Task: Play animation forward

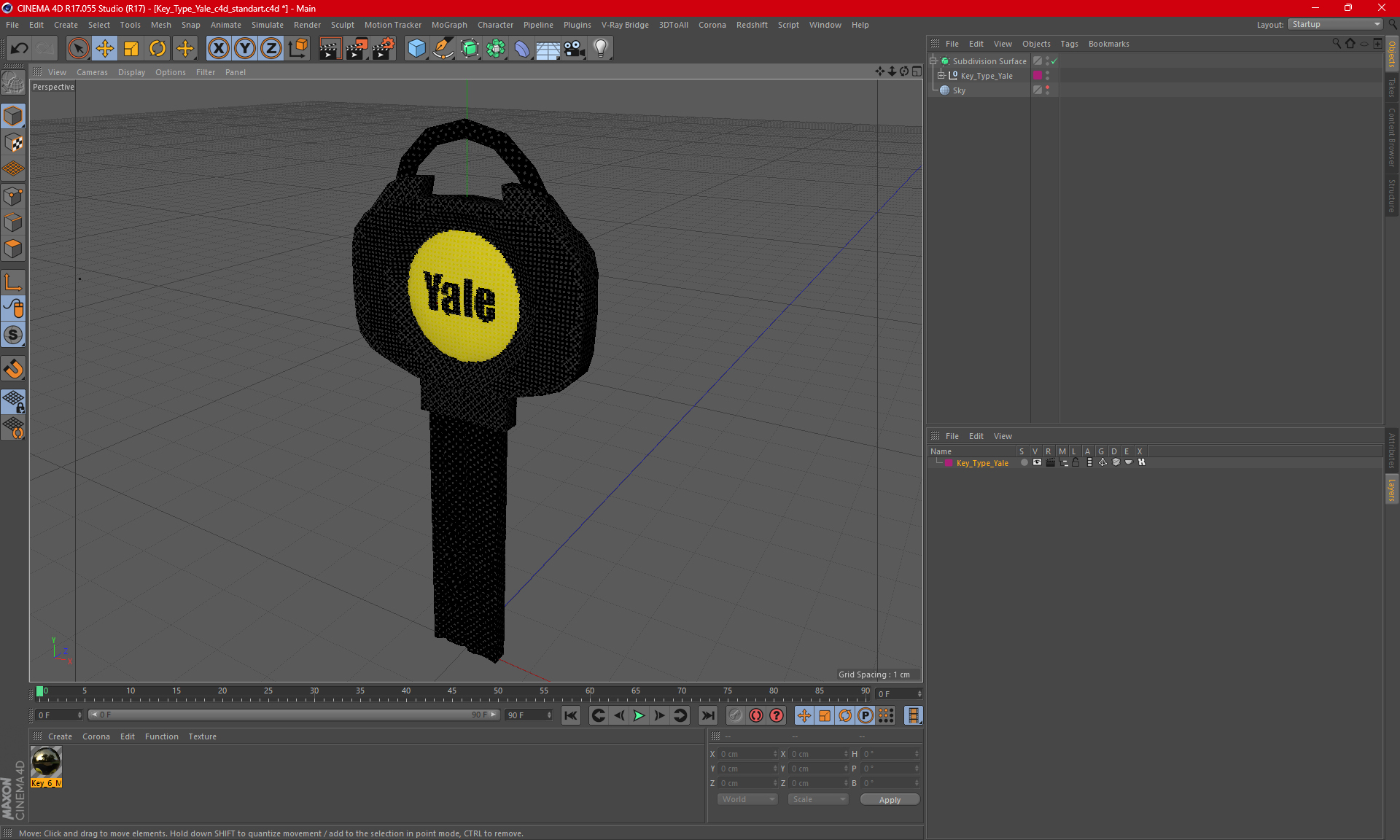Action: point(639,715)
